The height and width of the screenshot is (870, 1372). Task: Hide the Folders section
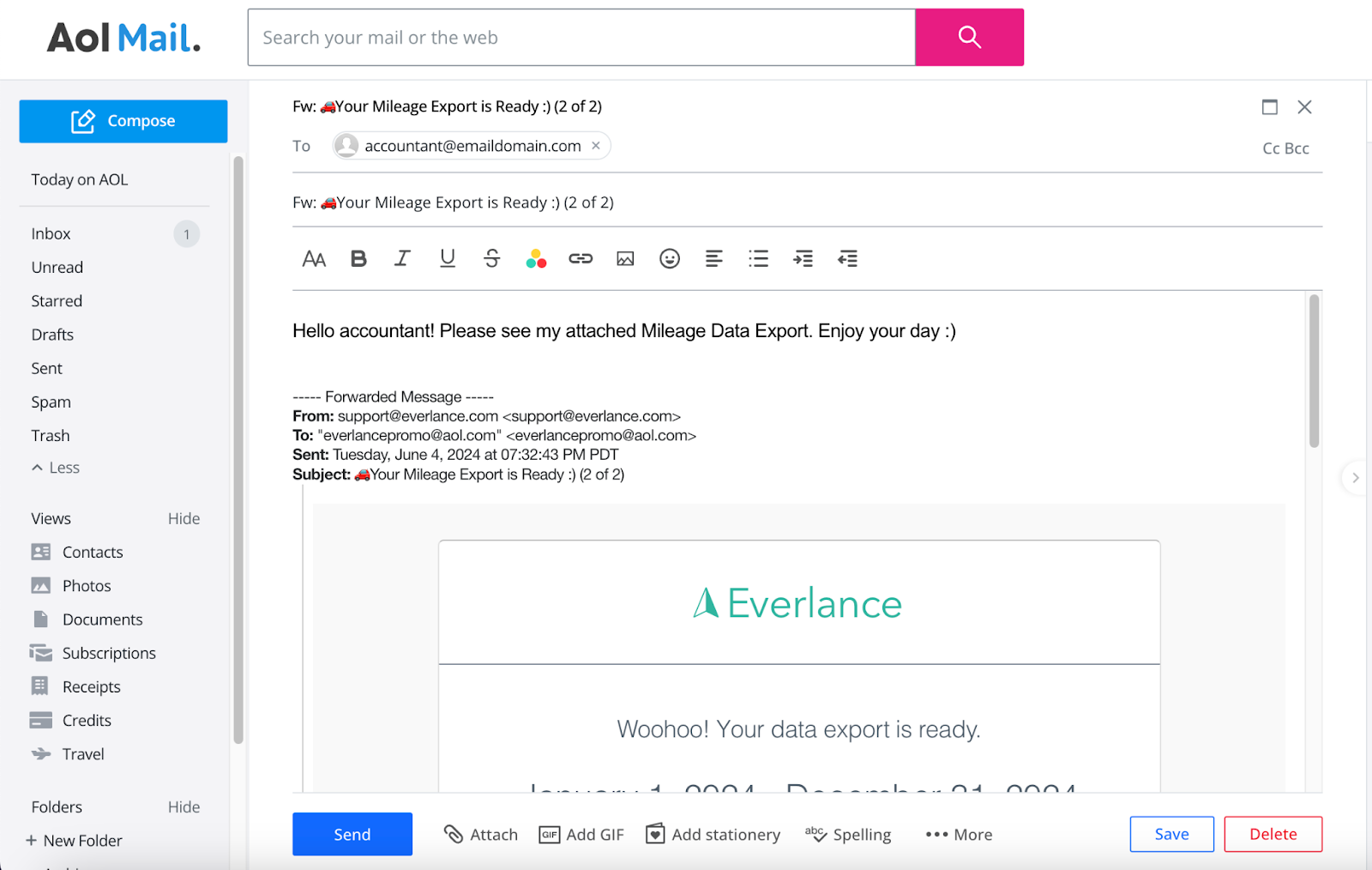point(184,807)
